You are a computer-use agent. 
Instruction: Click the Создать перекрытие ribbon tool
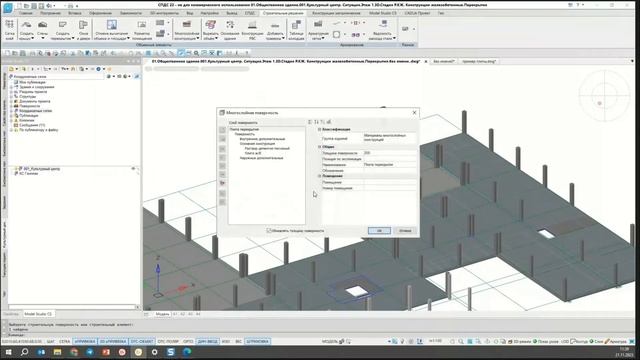62,29
